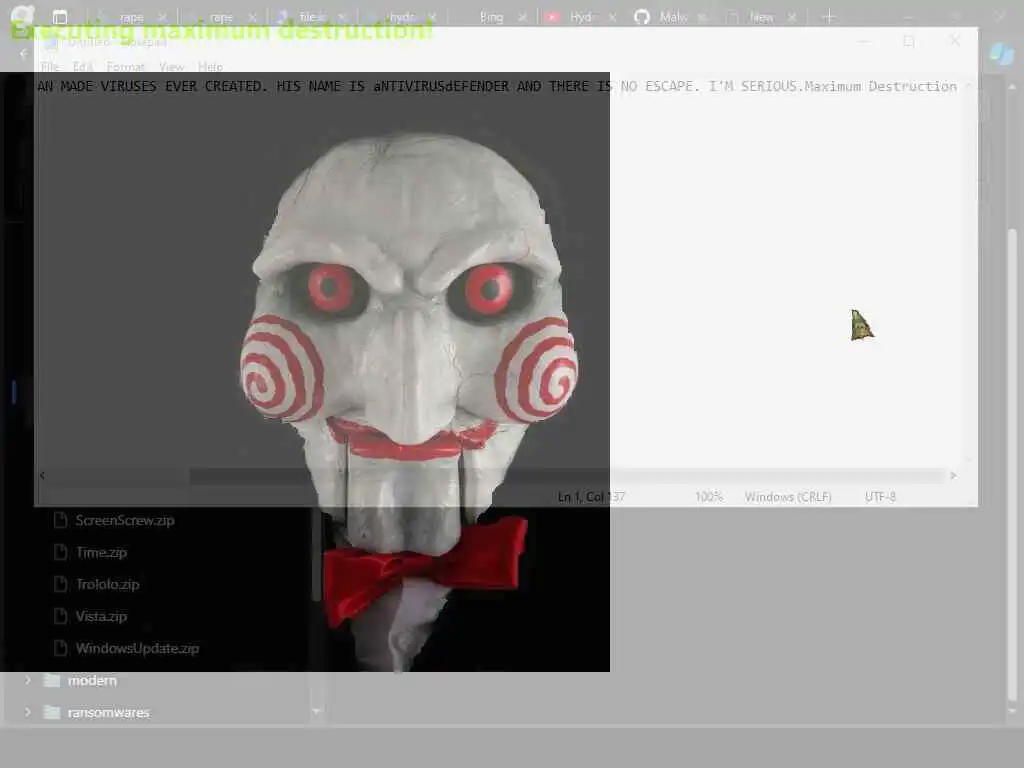Open the ransomwares folder
Viewport: 1024px width, 768px height.
108,712
